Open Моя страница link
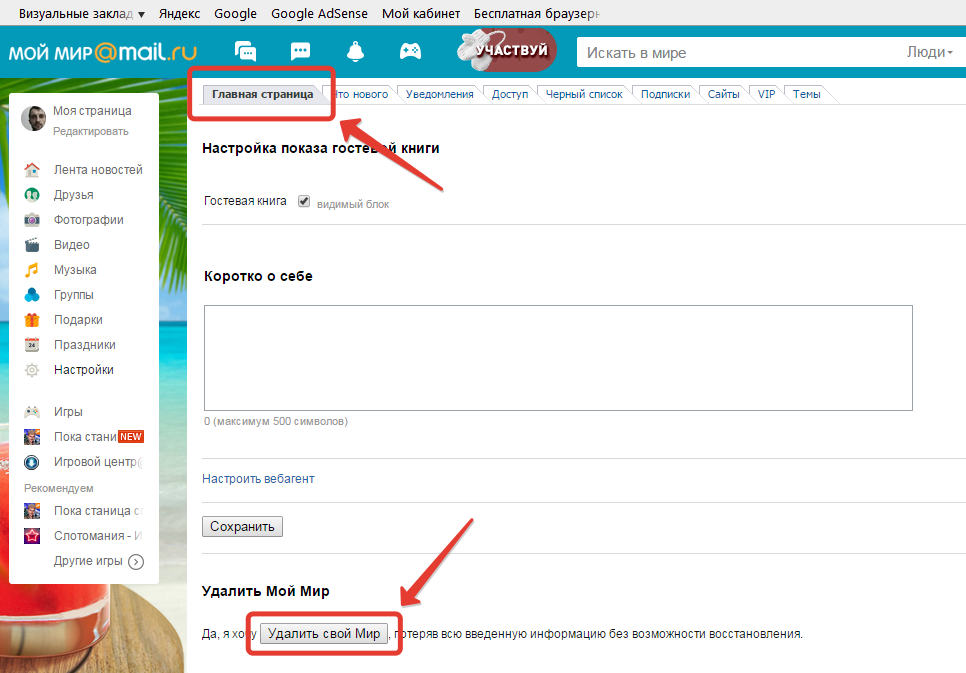This screenshot has height=673, width=966. pos(92,111)
